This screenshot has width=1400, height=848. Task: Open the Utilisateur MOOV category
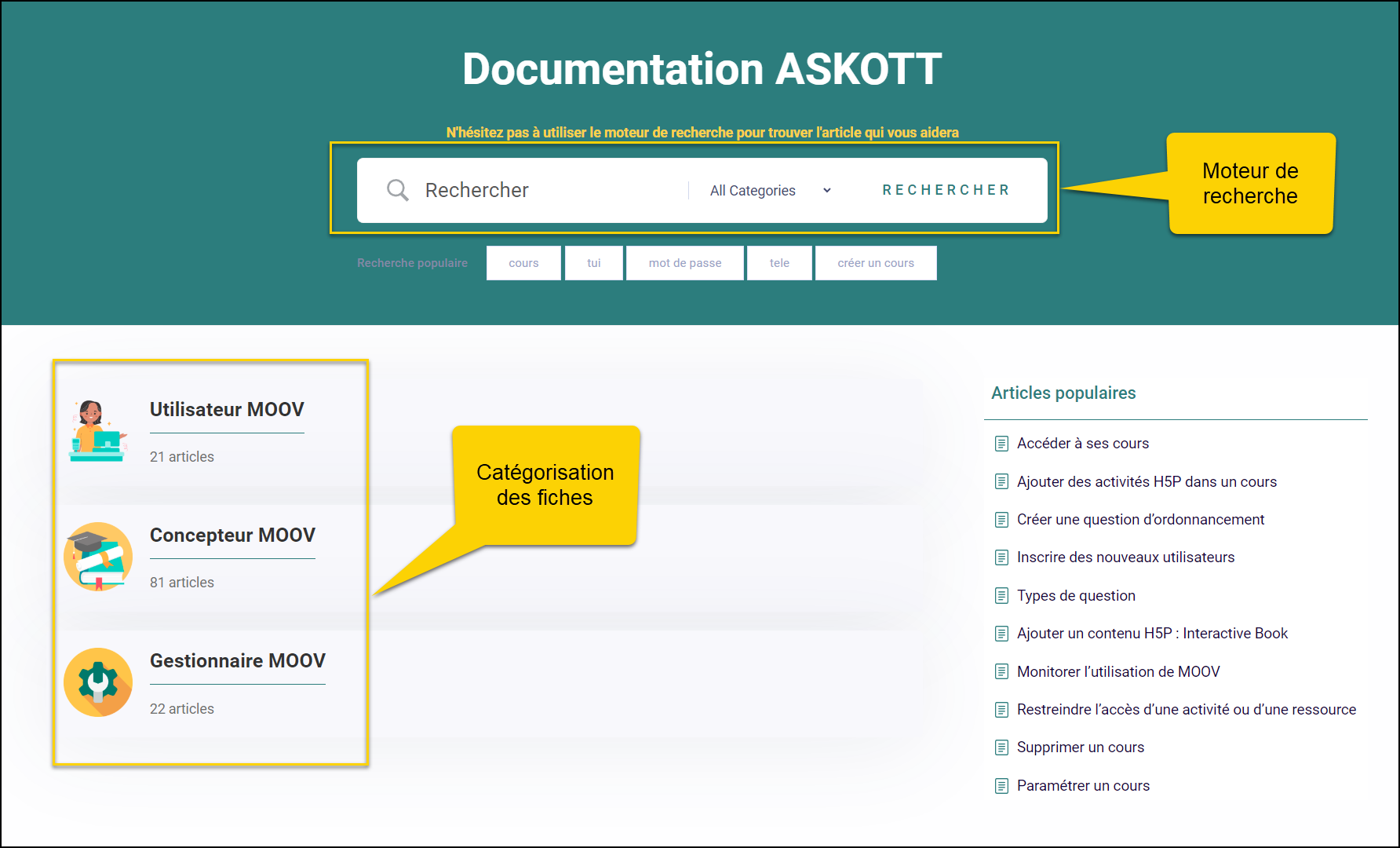coord(227,409)
